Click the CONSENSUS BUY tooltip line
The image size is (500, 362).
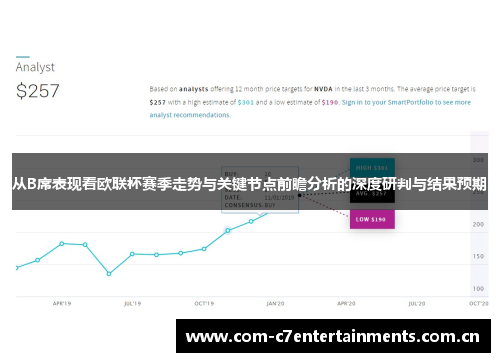[250, 205]
